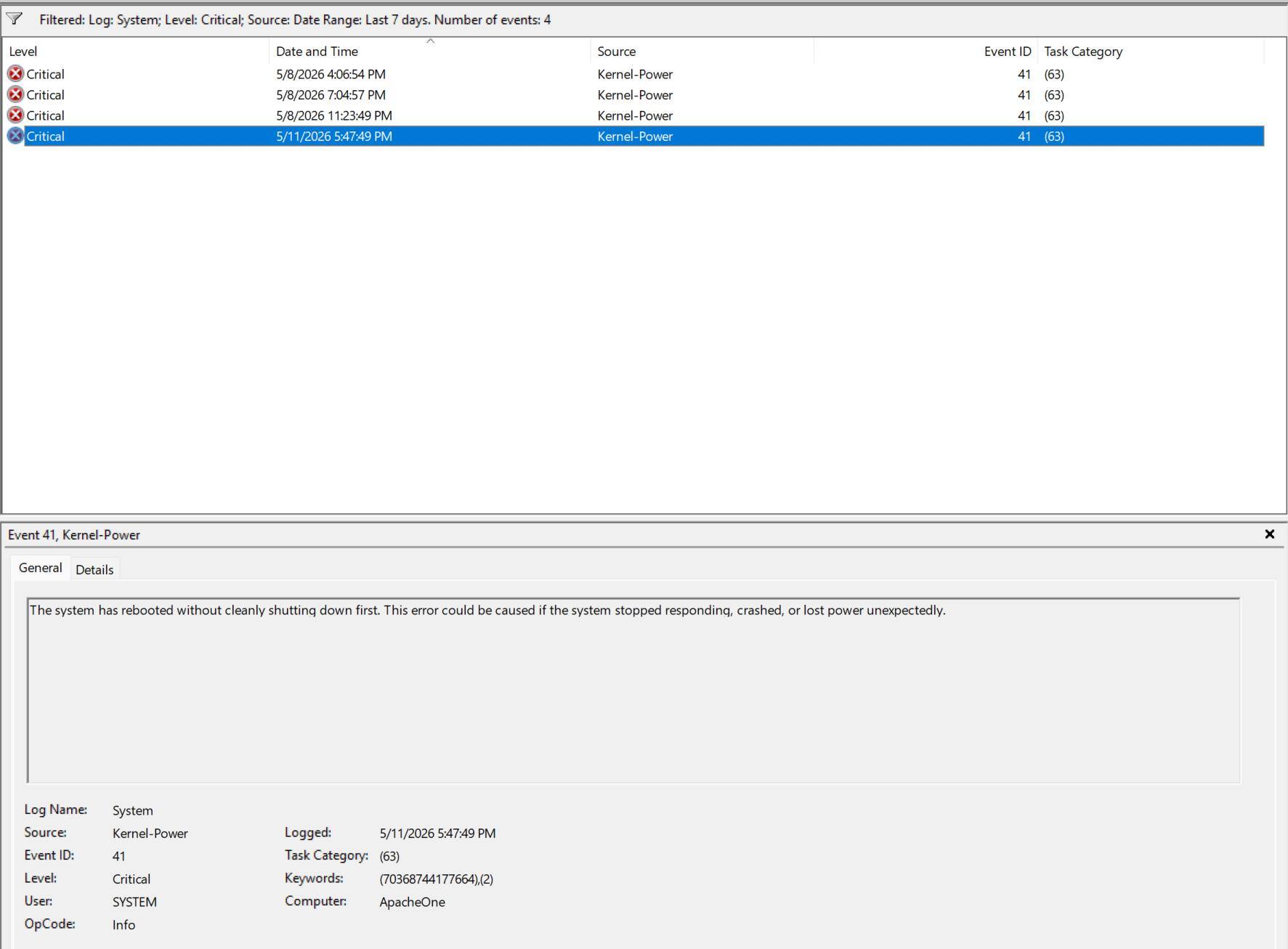Viewport: 1288px width, 949px height.
Task: Sort by Task Category column header
Action: click(x=1151, y=52)
